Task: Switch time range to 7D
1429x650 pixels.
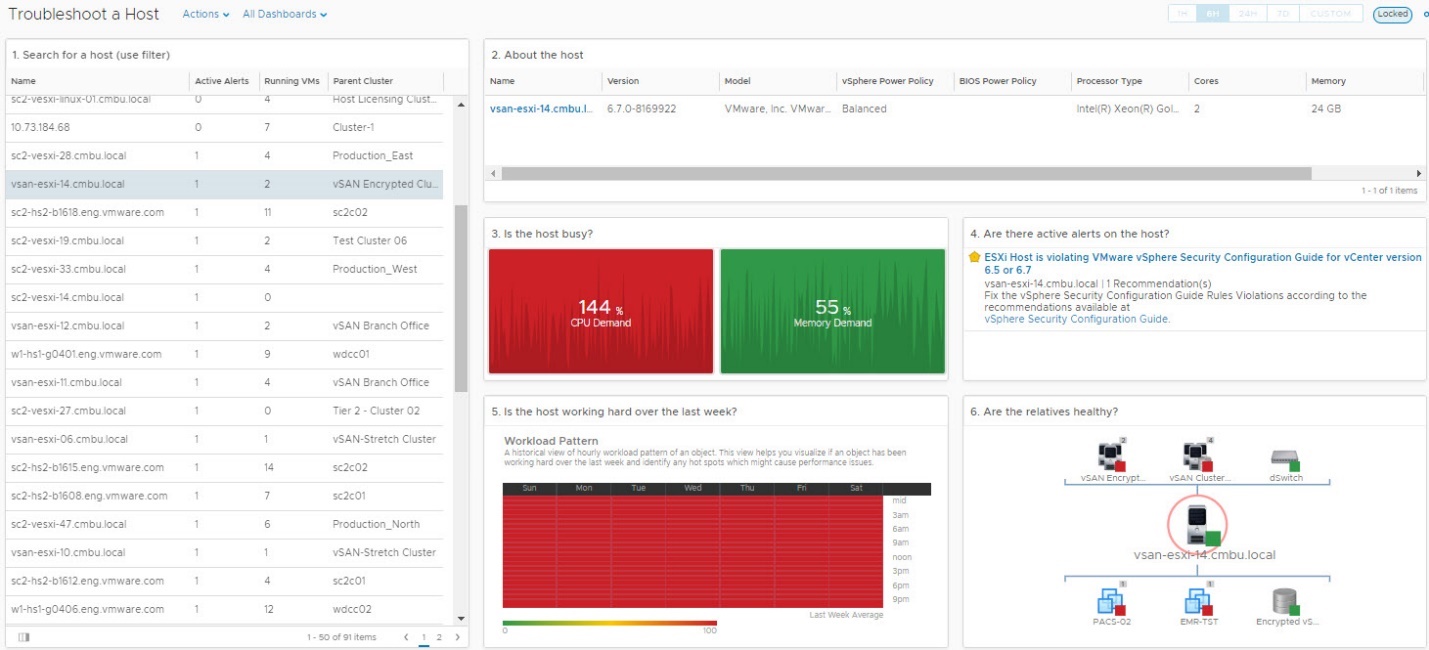Action: click(x=1284, y=14)
